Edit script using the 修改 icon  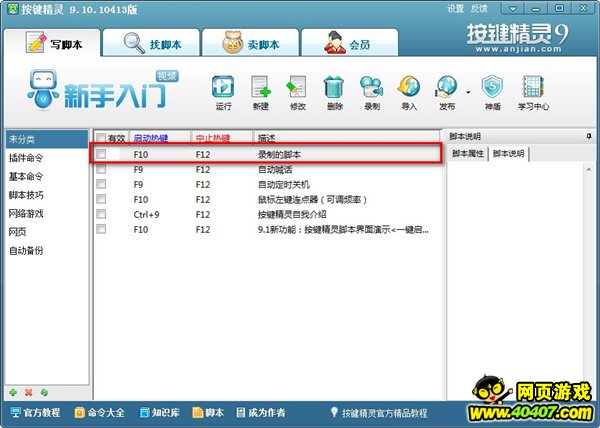point(297,93)
